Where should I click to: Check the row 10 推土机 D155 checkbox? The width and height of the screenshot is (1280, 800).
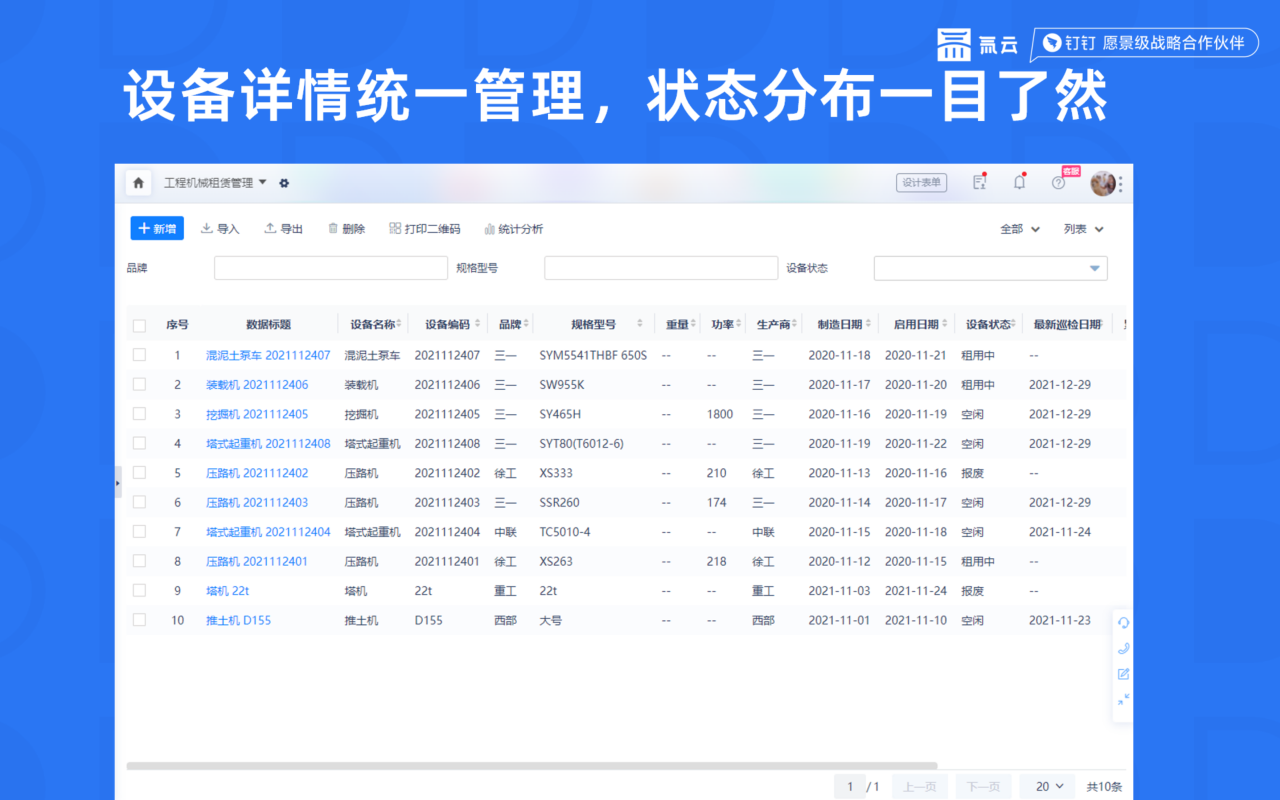tap(139, 620)
